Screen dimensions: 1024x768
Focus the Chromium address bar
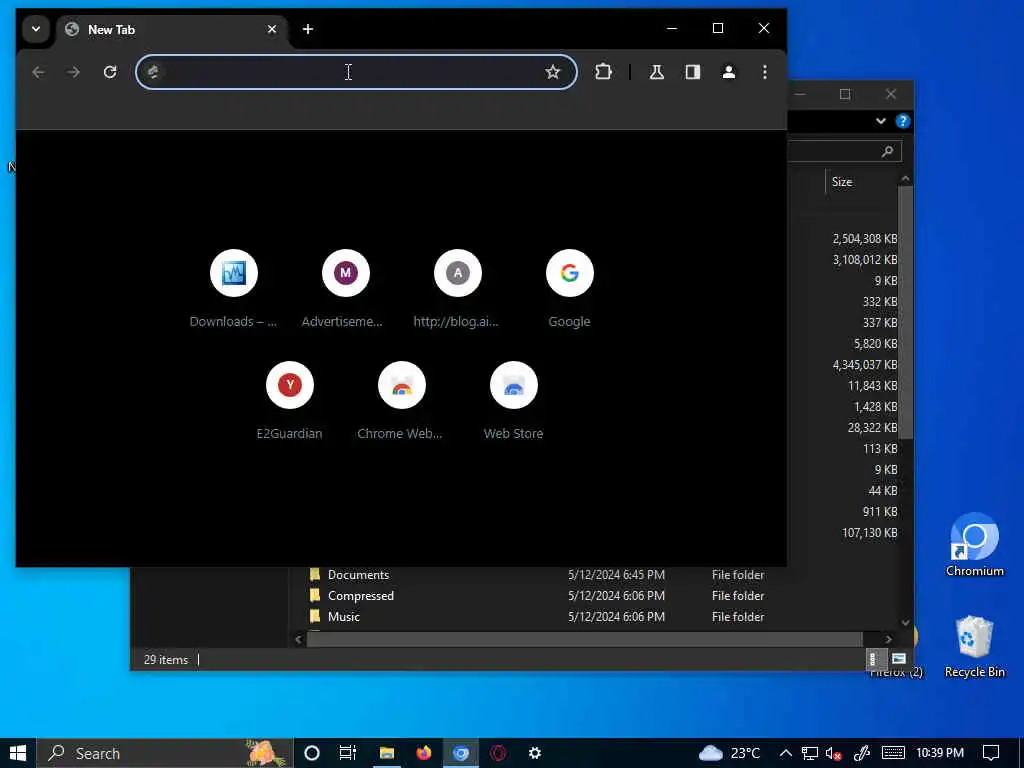click(356, 72)
